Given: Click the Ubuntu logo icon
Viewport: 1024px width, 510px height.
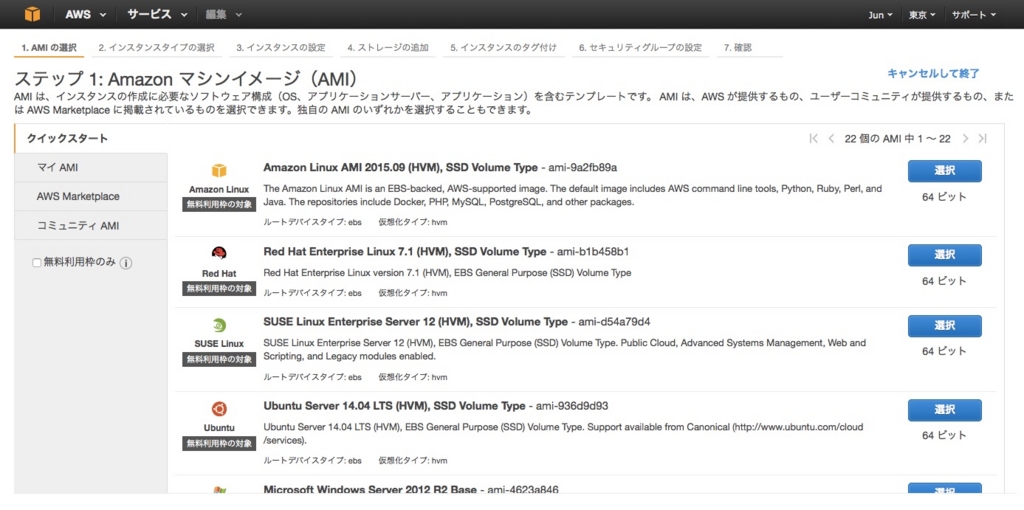Looking at the screenshot, I should coord(219,409).
